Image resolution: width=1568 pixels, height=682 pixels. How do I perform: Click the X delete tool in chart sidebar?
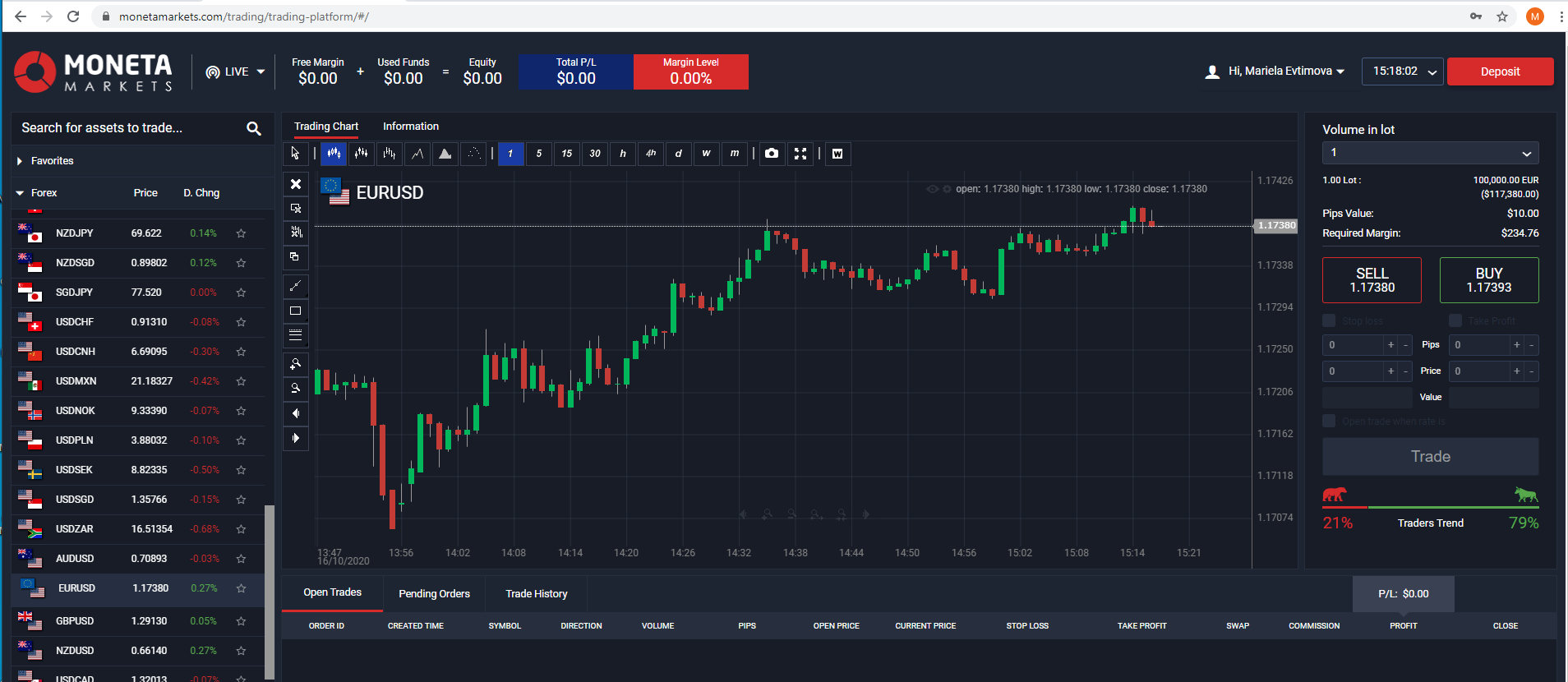296,184
